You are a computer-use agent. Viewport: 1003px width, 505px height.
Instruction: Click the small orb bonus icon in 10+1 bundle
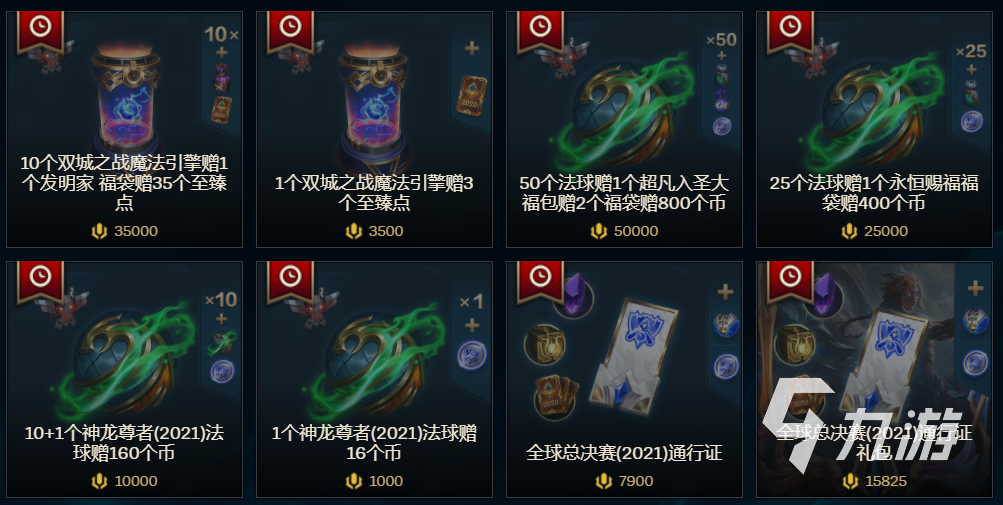point(222,342)
